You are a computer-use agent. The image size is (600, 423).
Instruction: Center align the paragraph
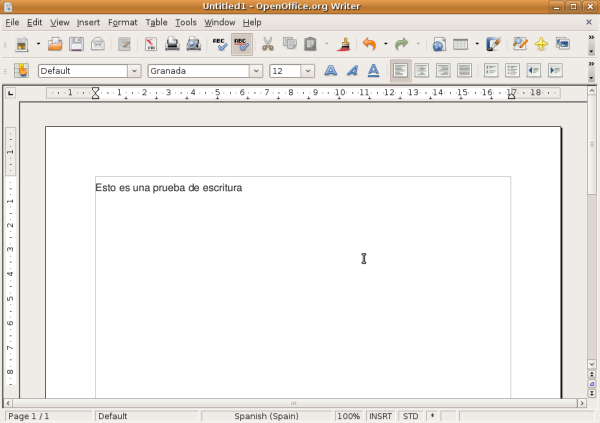[421, 70]
